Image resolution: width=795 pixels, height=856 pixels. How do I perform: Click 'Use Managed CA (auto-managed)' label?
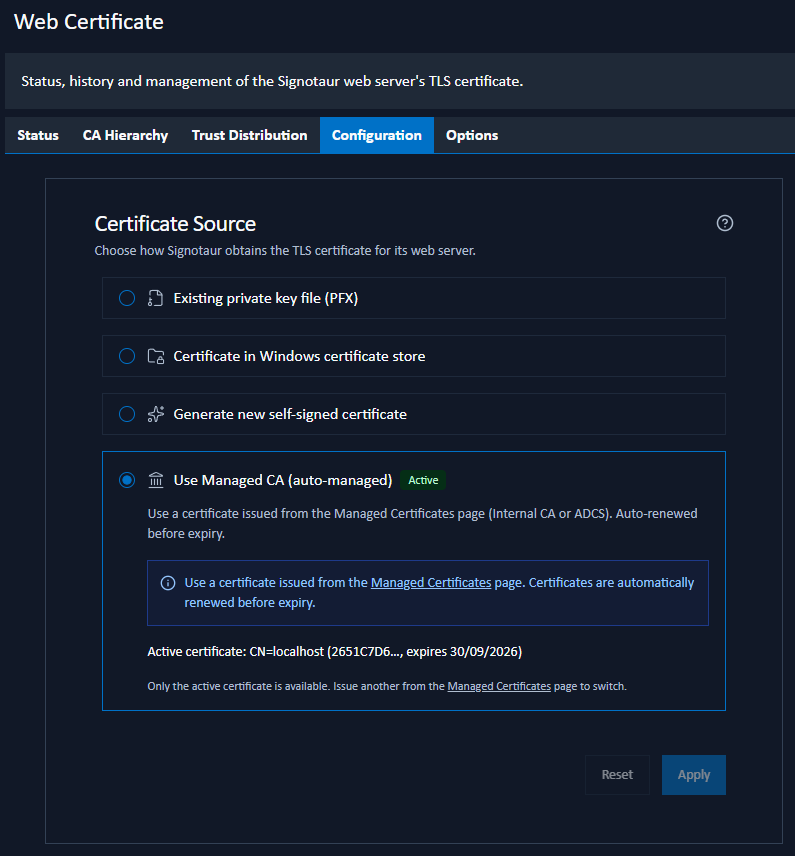click(x=283, y=480)
